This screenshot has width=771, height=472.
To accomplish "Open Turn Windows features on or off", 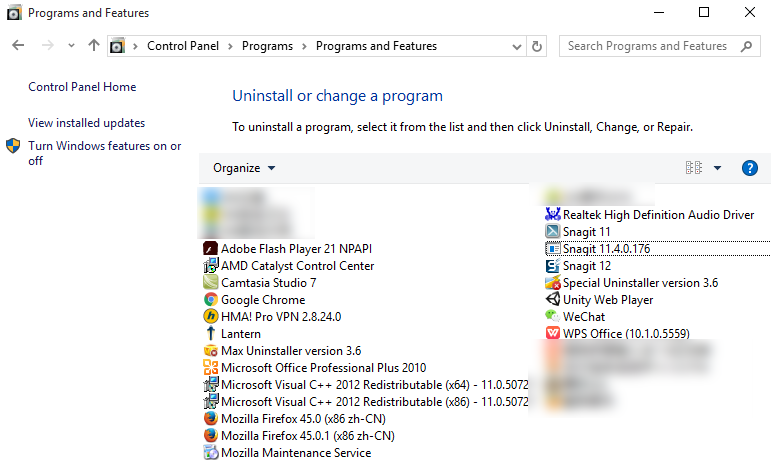I will point(105,153).
